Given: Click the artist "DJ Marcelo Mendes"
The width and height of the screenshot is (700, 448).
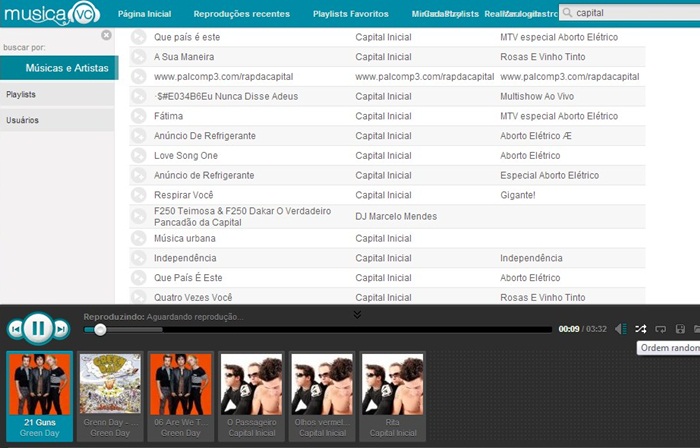Looking at the screenshot, I should (396, 216).
